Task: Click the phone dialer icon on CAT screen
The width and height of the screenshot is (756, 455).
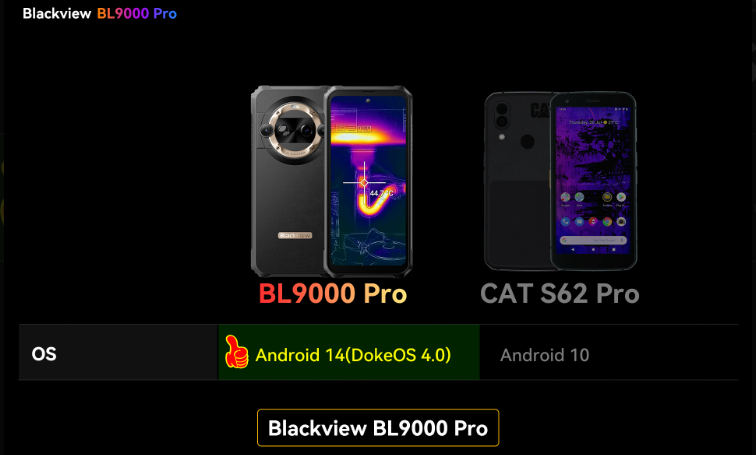Action: (x=565, y=221)
